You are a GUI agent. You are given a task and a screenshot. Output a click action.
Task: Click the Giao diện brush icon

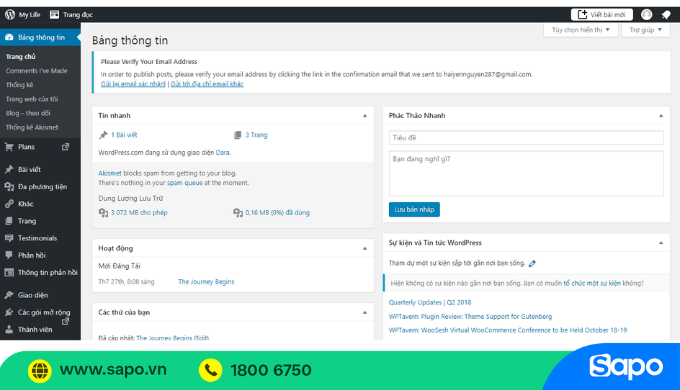coord(9,295)
